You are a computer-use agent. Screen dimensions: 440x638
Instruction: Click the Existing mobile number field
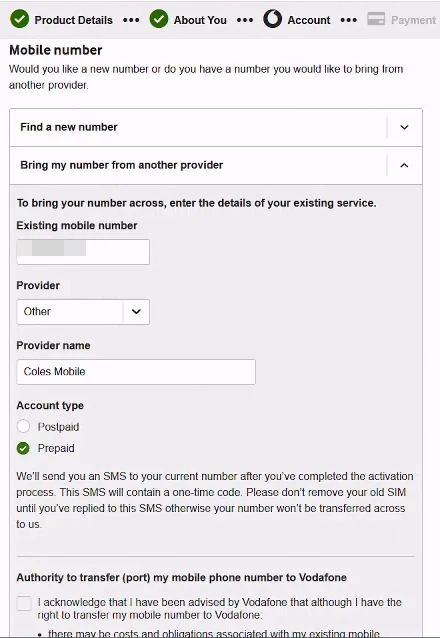(x=83, y=252)
